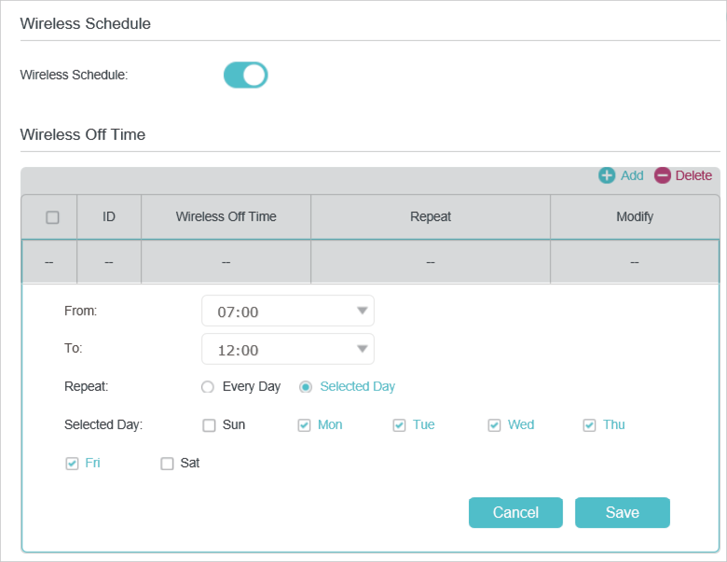Click the Wireless Off Time column header
727x562 pixels.
pos(226,217)
